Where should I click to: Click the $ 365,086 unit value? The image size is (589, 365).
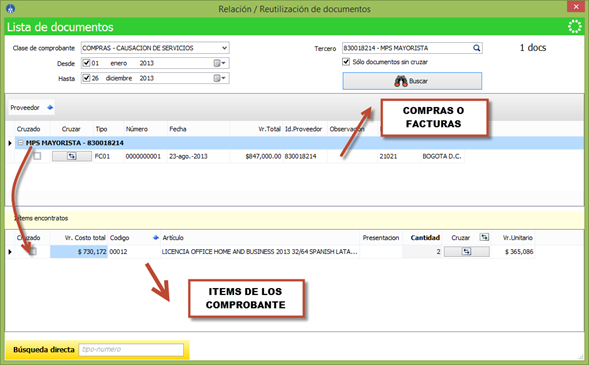point(519,252)
